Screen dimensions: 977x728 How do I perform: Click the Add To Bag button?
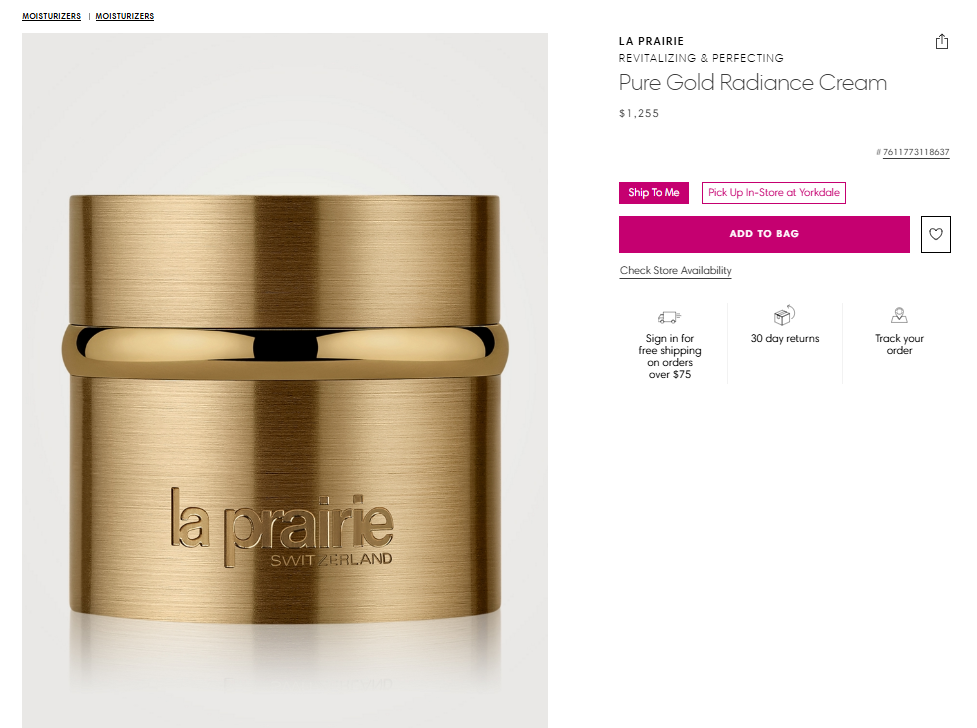(x=764, y=234)
